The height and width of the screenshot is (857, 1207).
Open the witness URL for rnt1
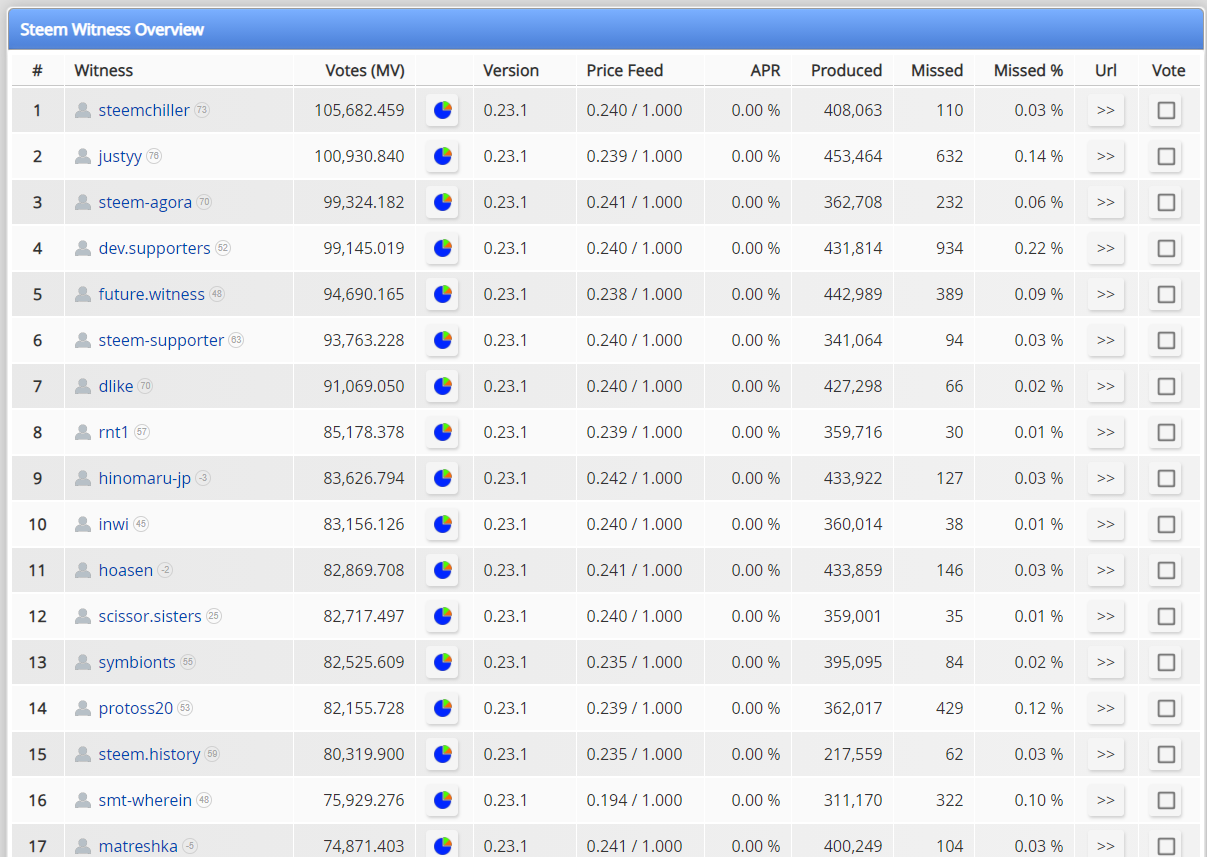(x=1106, y=432)
